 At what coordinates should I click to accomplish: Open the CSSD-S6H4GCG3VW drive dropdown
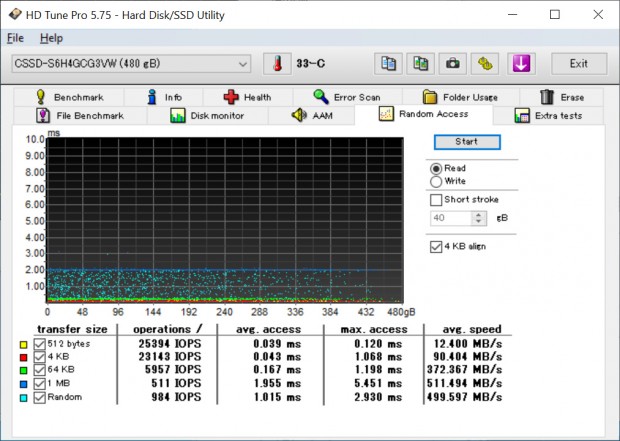tap(130, 64)
